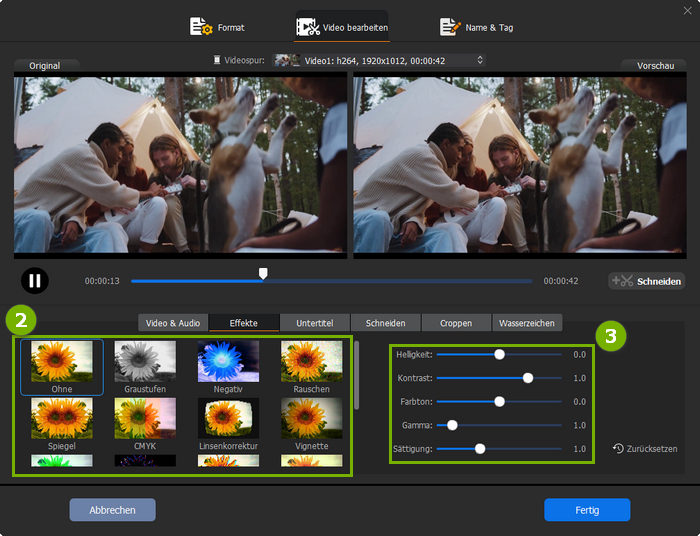Switch to Video & Audio tab
Screen dimensions: 700x536
[173, 323]
